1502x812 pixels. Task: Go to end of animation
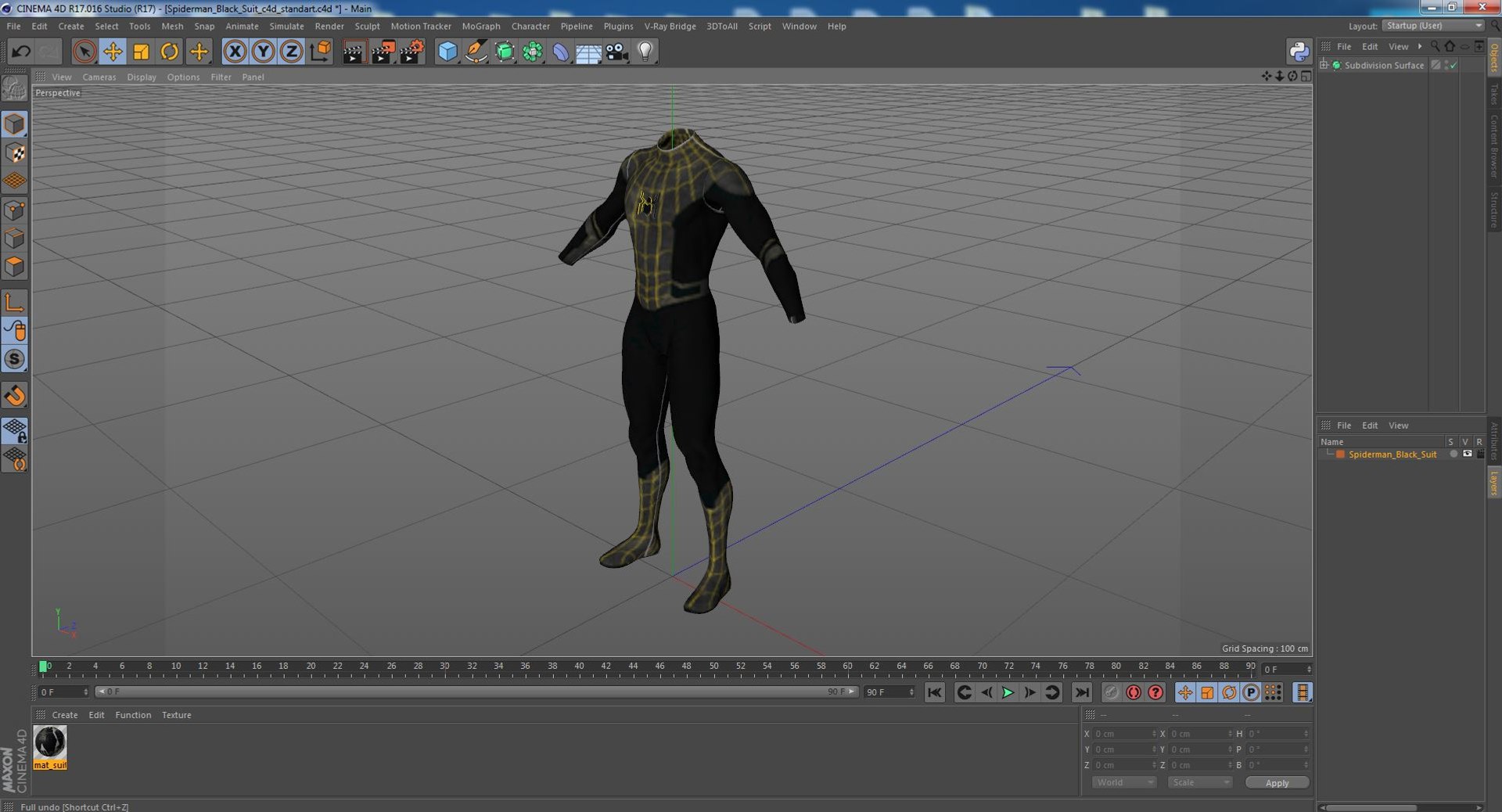click(1082, 692)
